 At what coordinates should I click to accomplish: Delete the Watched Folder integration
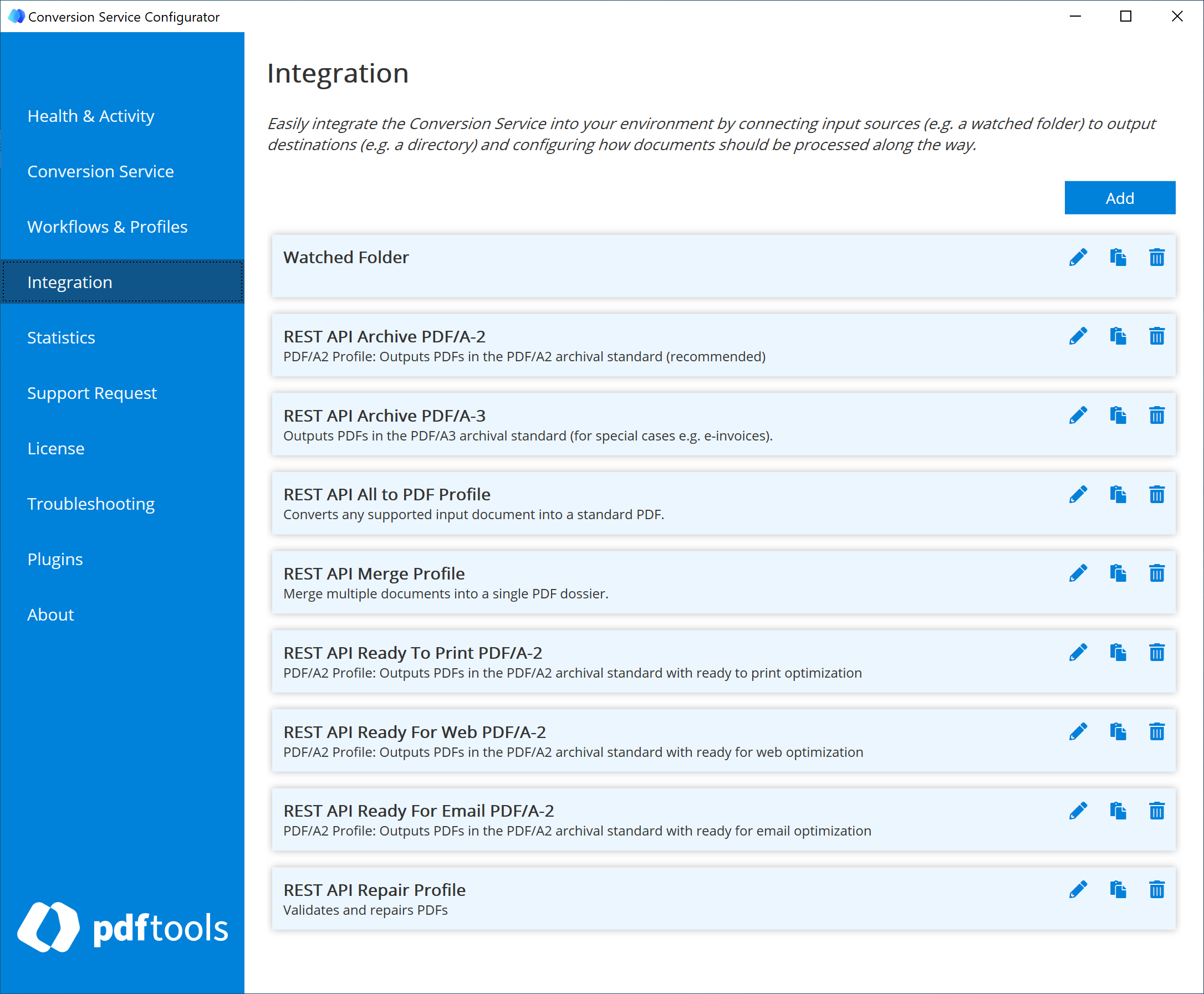1156,258
